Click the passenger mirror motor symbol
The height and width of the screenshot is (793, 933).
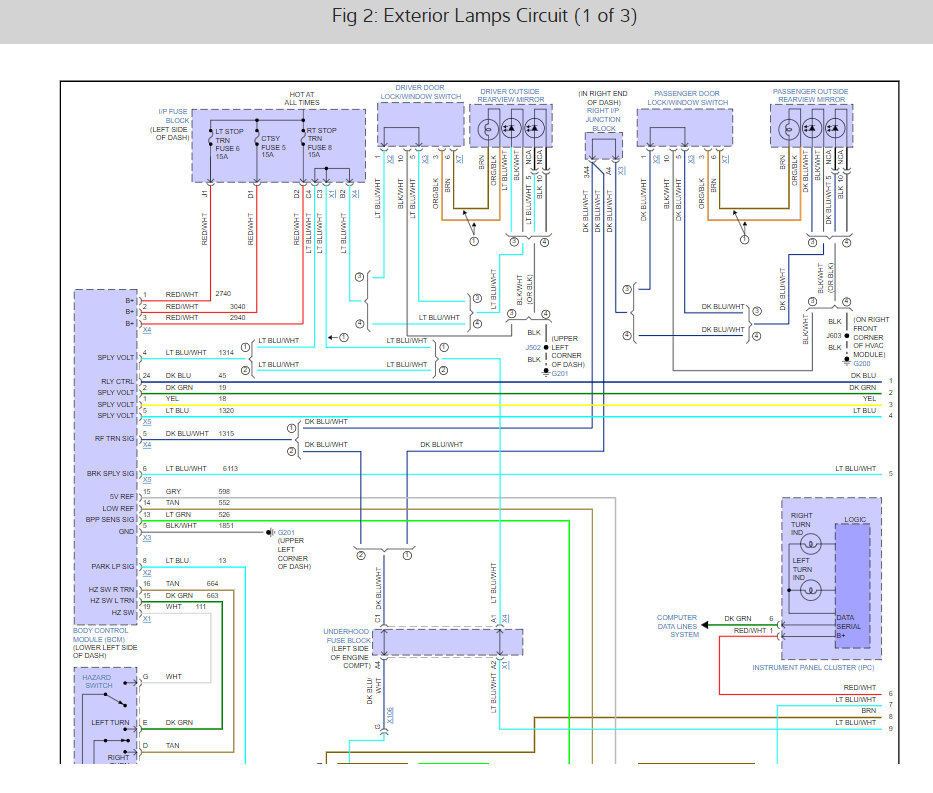coord(789,128)
